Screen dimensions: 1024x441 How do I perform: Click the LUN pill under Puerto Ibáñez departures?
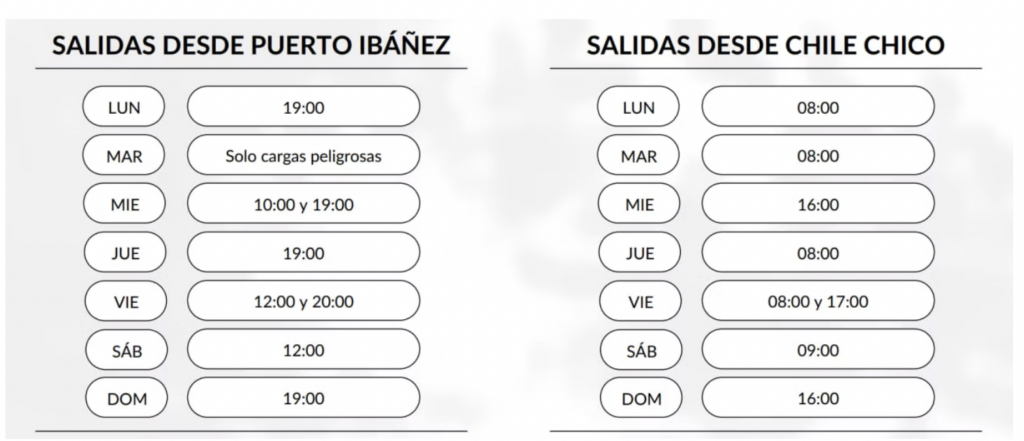coord(124,107)
